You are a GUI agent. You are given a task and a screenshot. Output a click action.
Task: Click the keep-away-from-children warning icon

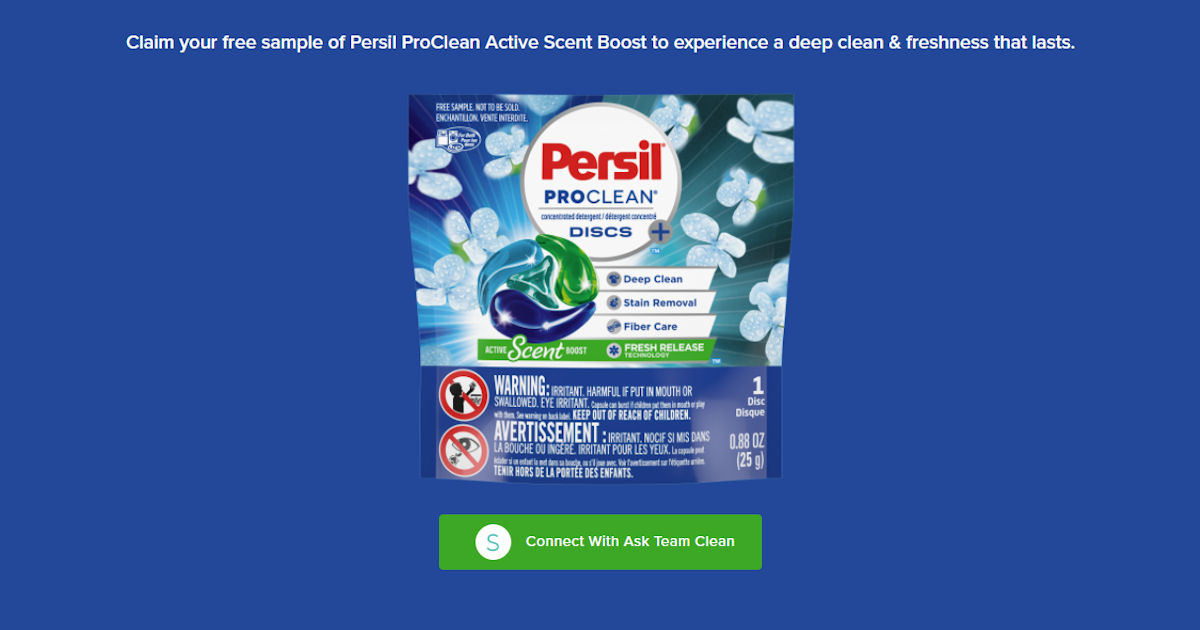[464, 394]
